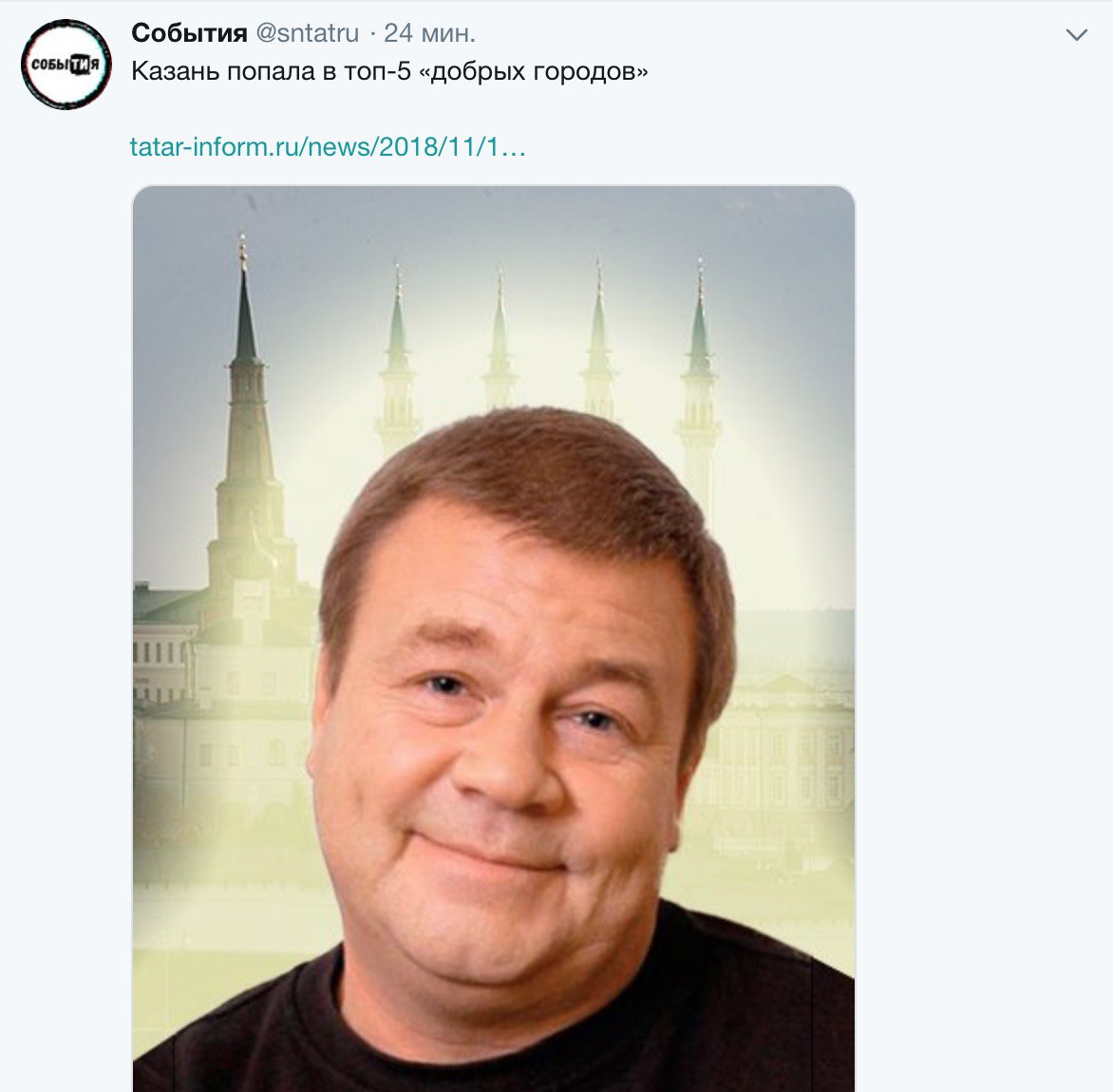Expand the tweet options chevron

tap(1077, 35)
